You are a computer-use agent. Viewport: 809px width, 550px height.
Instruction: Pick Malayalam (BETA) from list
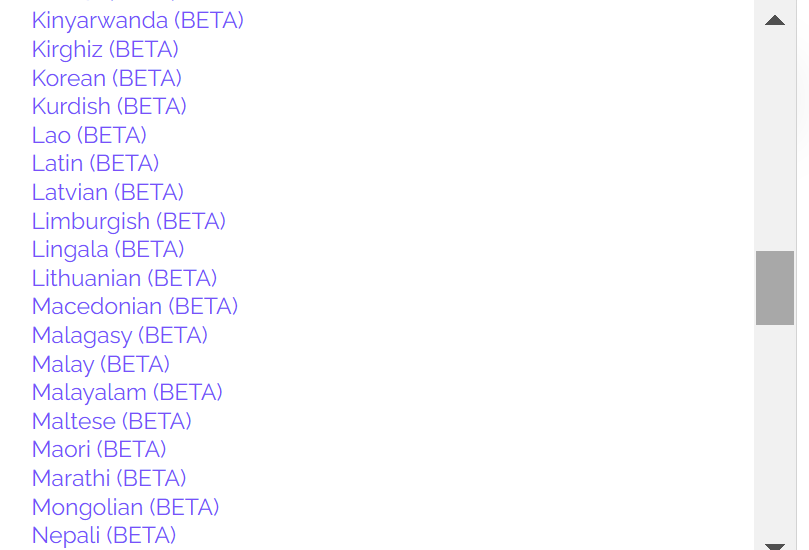click(x=127, y=393)
